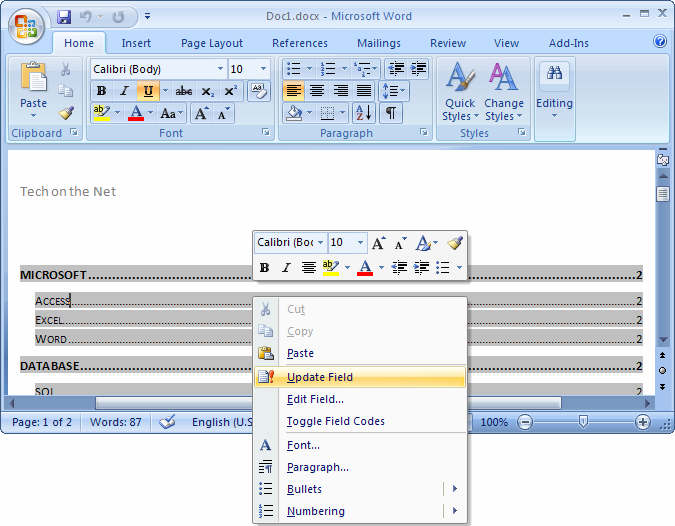Toggle Underline in ribbon
This screenshot has height=526, width=675.
tap(148, 91)
